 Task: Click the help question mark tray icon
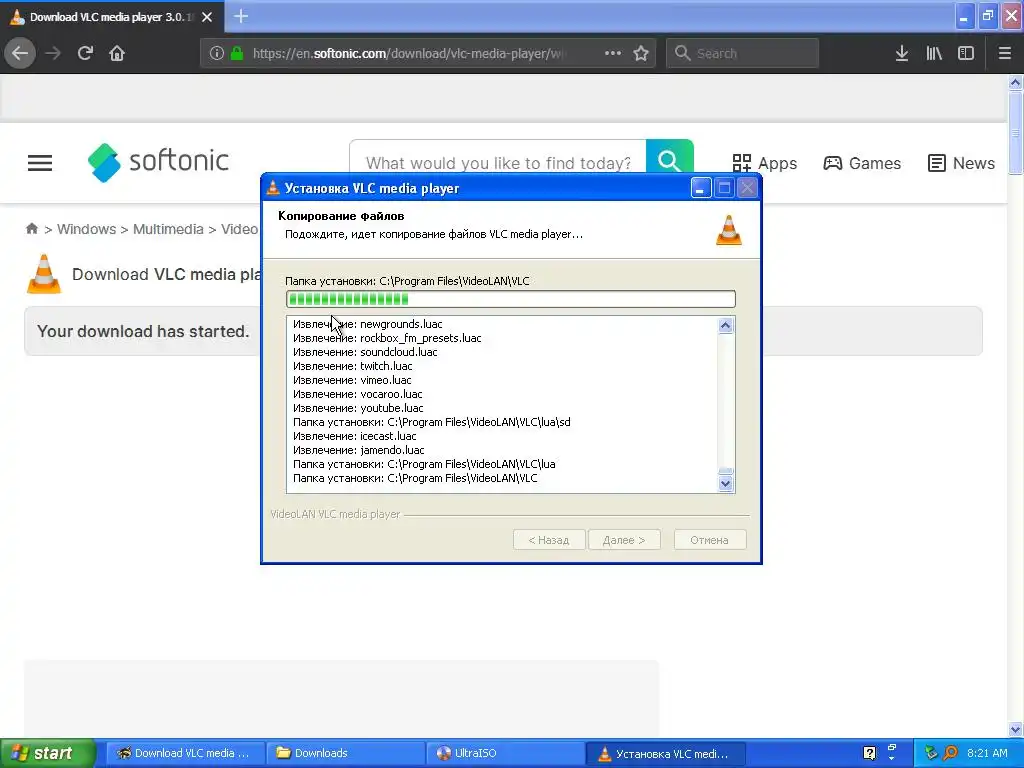click(869, 754)
